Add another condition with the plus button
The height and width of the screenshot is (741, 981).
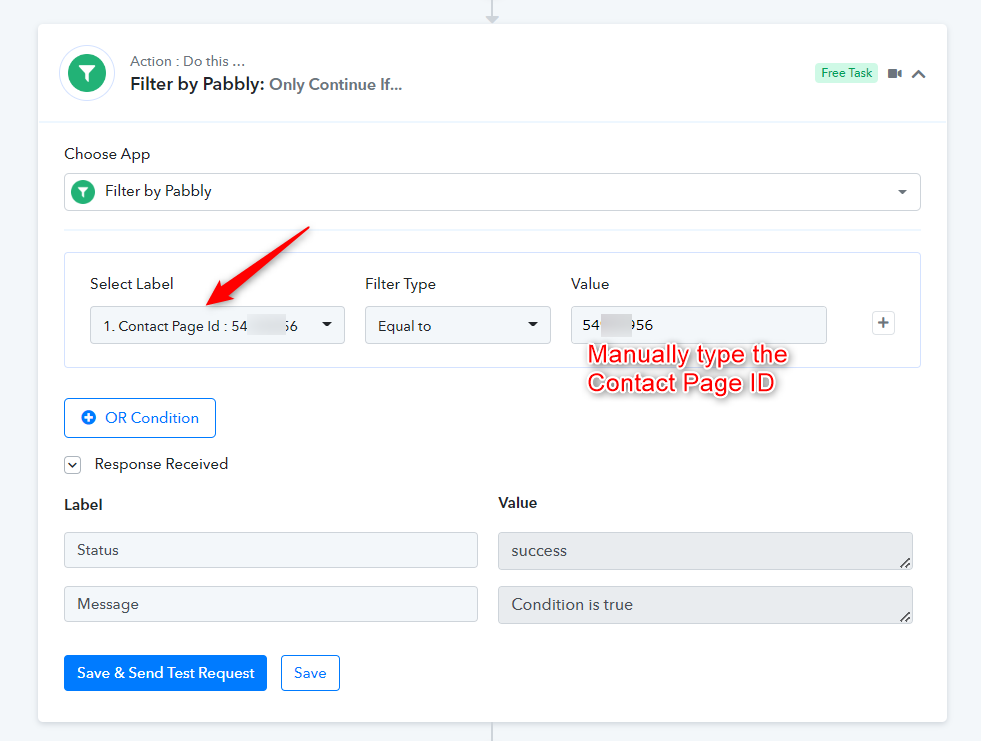tap(883, 323)
